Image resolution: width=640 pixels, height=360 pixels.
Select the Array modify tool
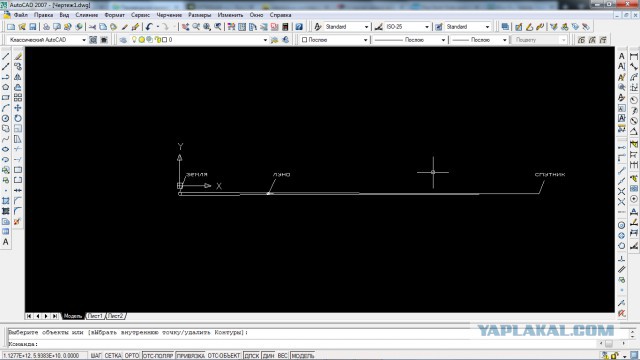[x=18, y=98]
